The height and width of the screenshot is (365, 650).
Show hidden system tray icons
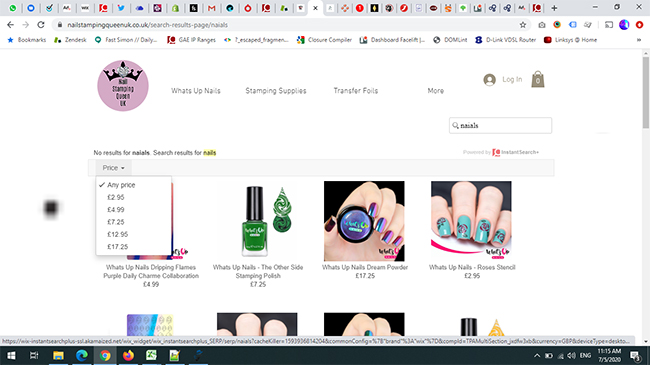[x=537, y=355]
